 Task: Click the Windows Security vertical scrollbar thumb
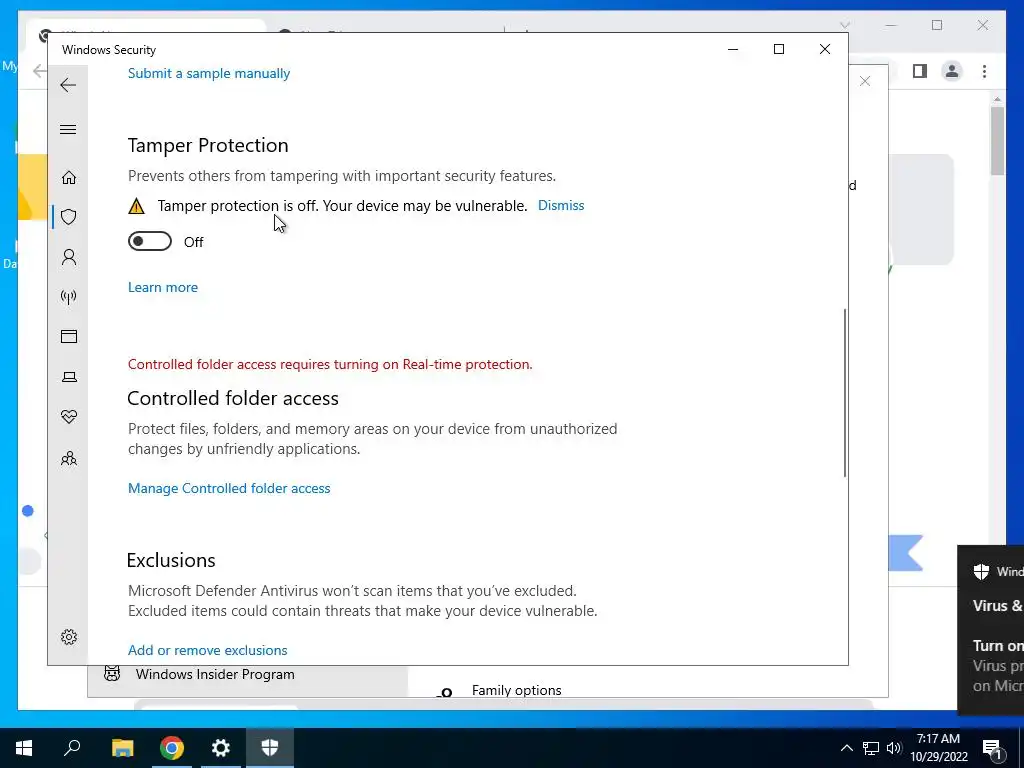click(844, 392)
